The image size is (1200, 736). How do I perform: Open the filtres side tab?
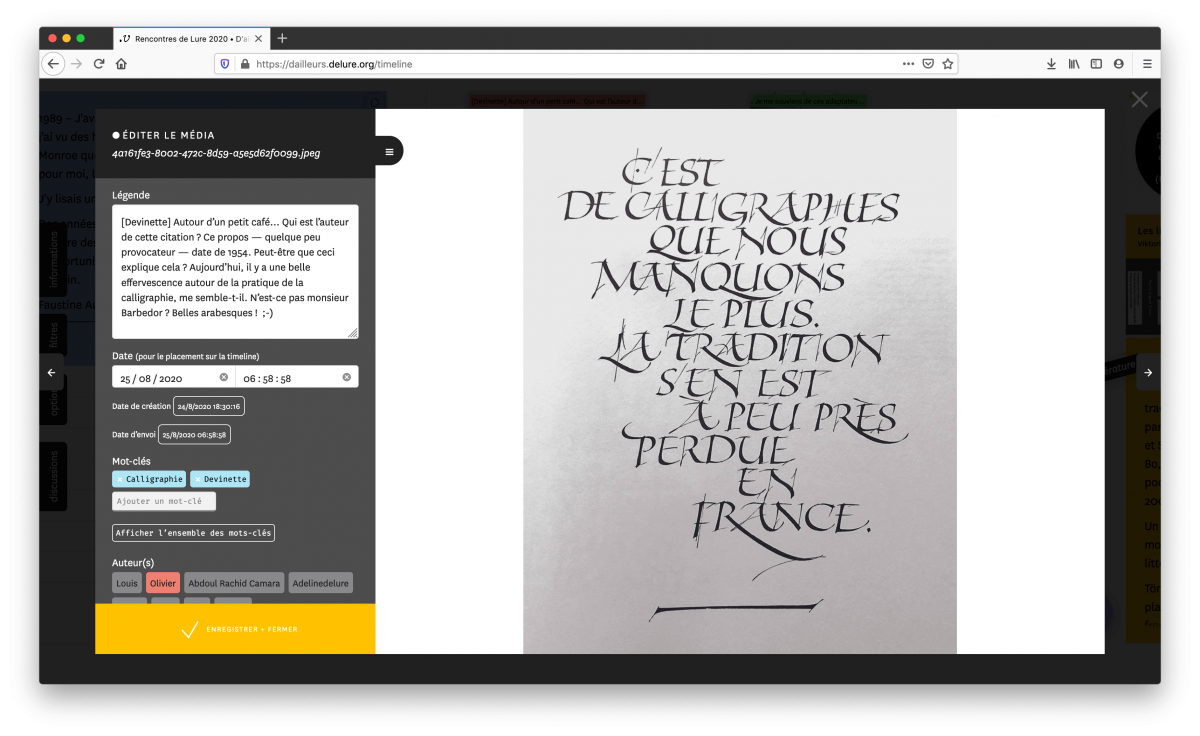pos(54,334)
